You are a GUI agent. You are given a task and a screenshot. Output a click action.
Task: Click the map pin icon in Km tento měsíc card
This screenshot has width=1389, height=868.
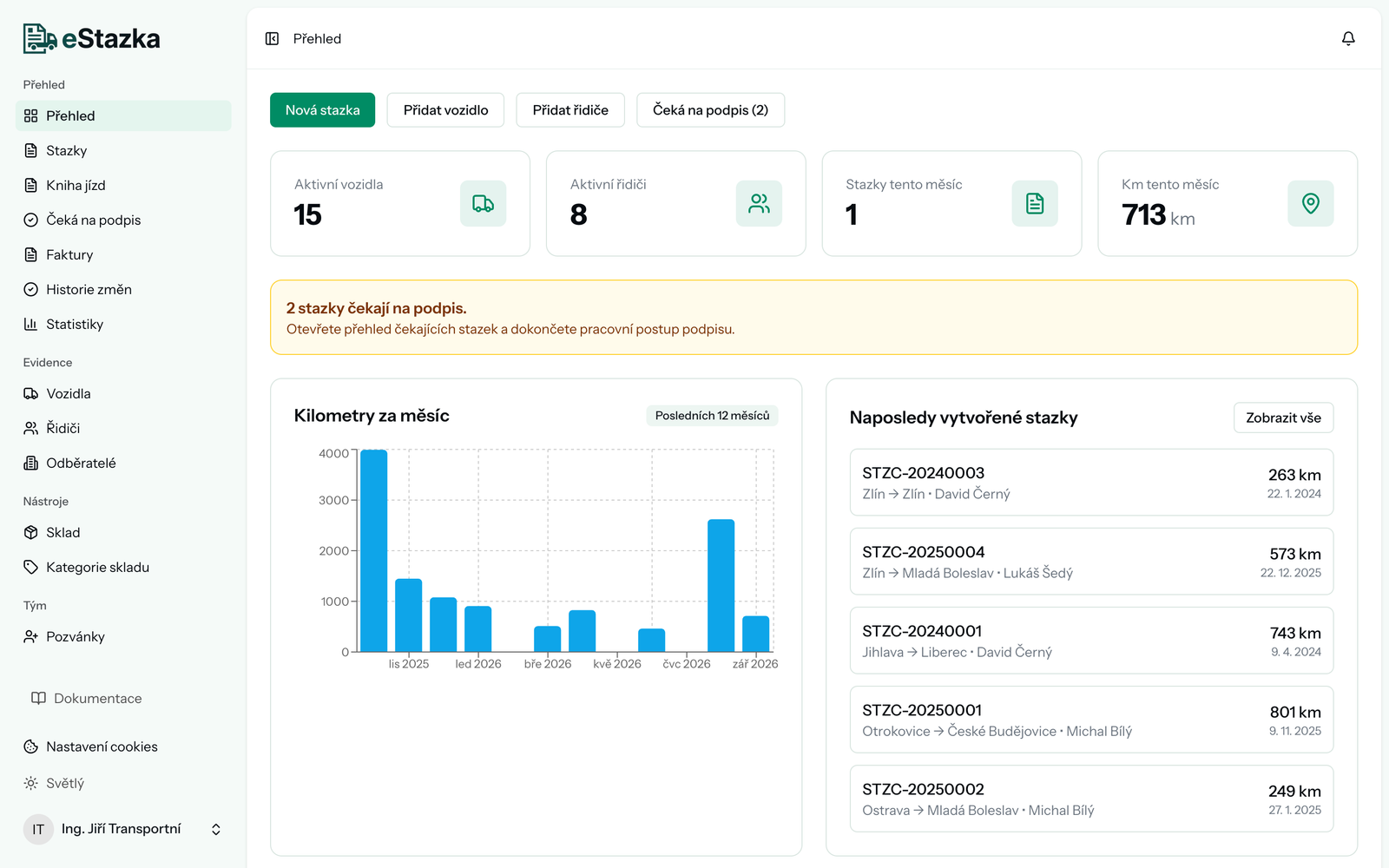click(x=1311, y=203)
